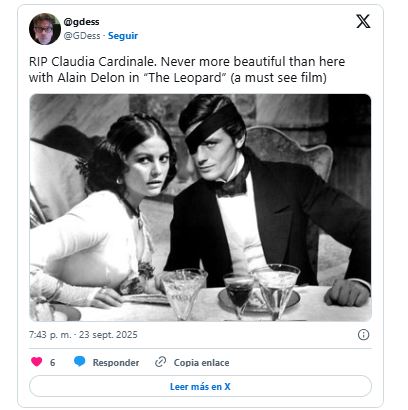
Task: Click the Copia enlace label
Action: tap(201, 363)
